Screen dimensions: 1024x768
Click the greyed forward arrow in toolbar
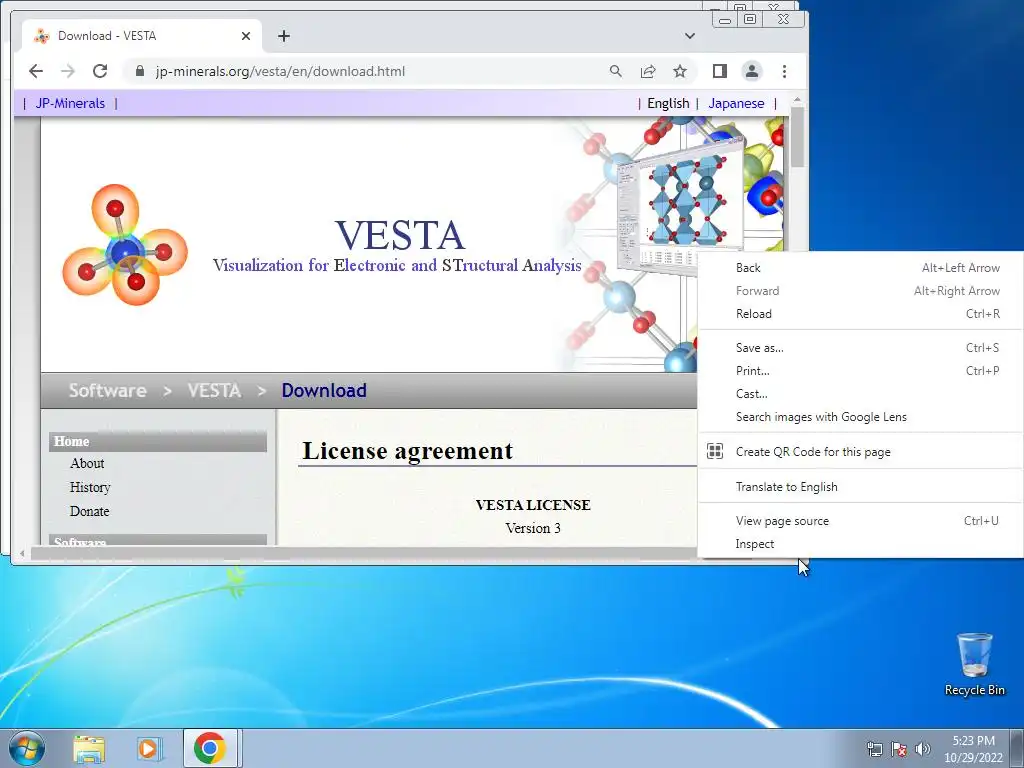[68, 71]
